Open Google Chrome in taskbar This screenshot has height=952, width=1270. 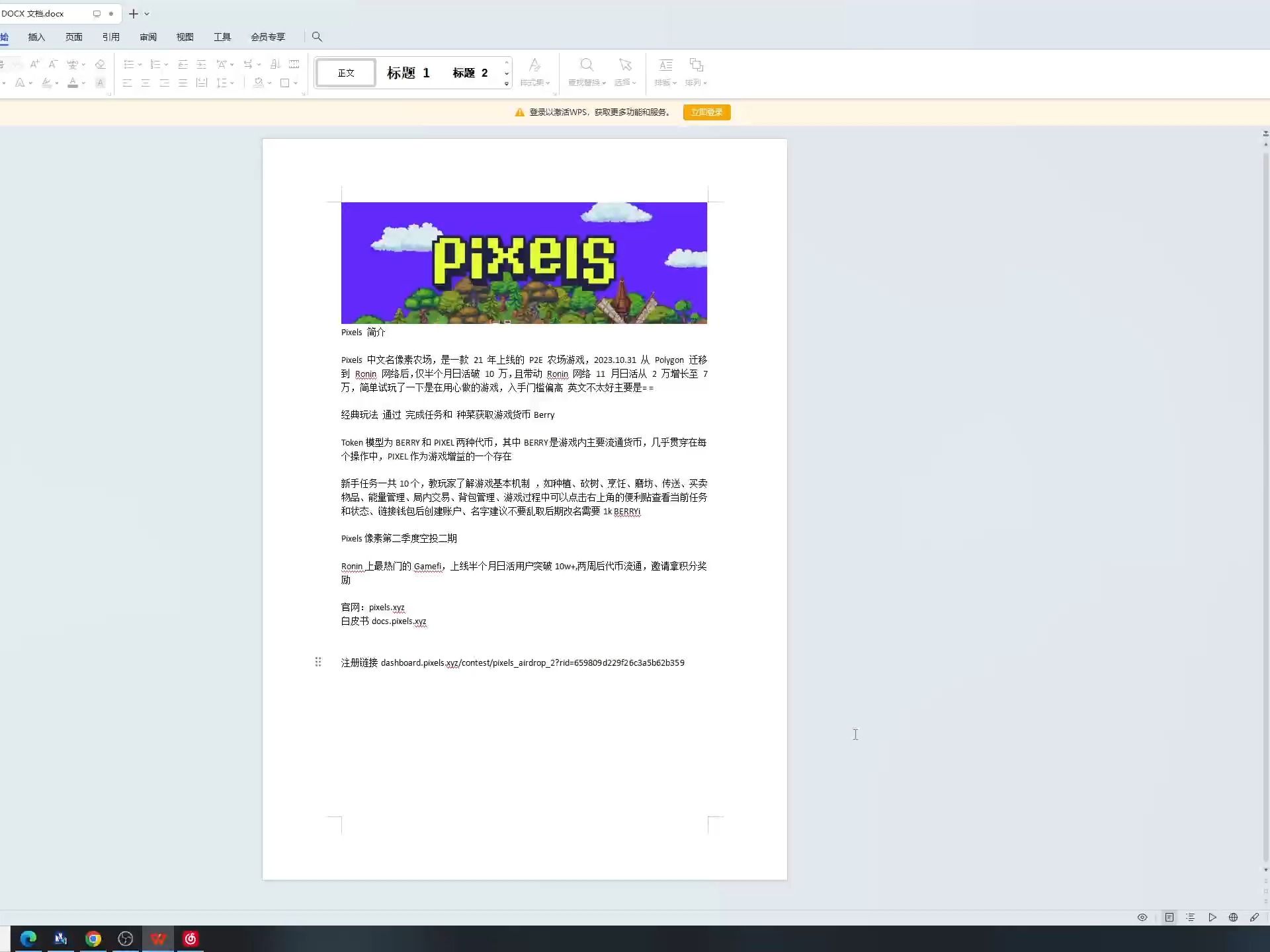point(93,938)
